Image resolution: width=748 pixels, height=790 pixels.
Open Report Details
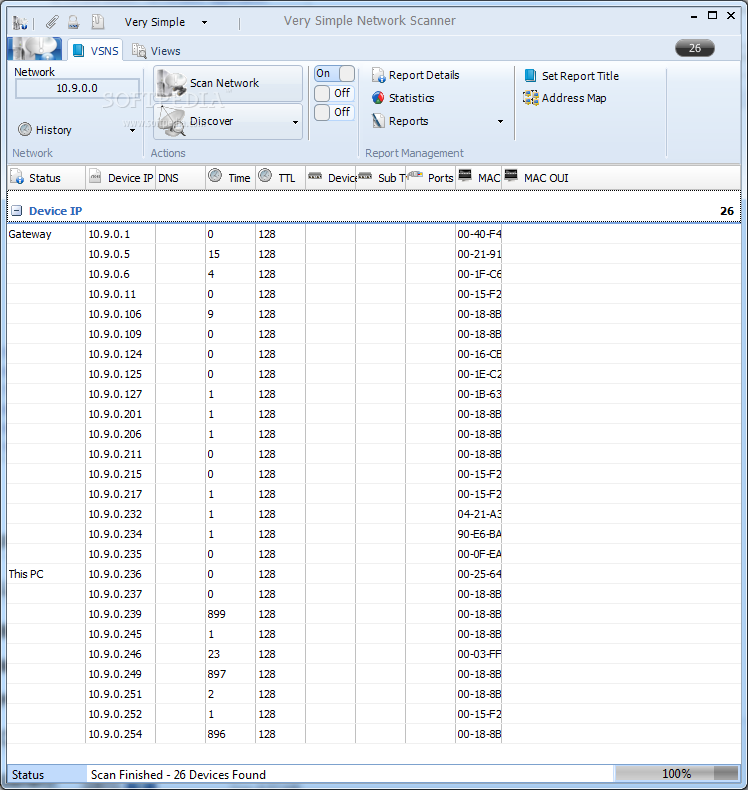[x=416, y=75]
